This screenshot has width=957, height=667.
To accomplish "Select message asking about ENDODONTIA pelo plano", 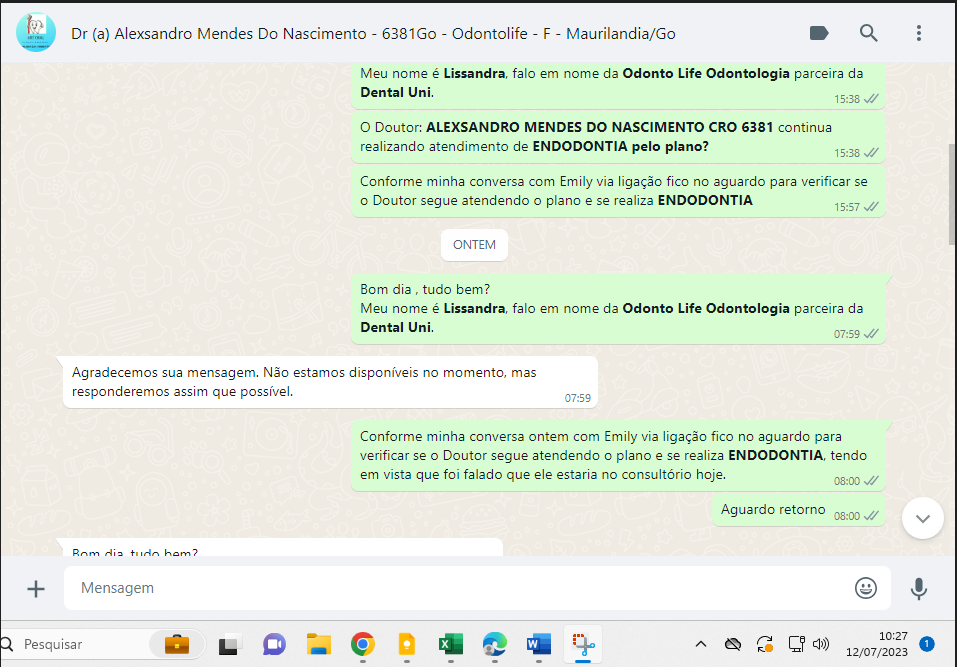I will click(618, 137).
